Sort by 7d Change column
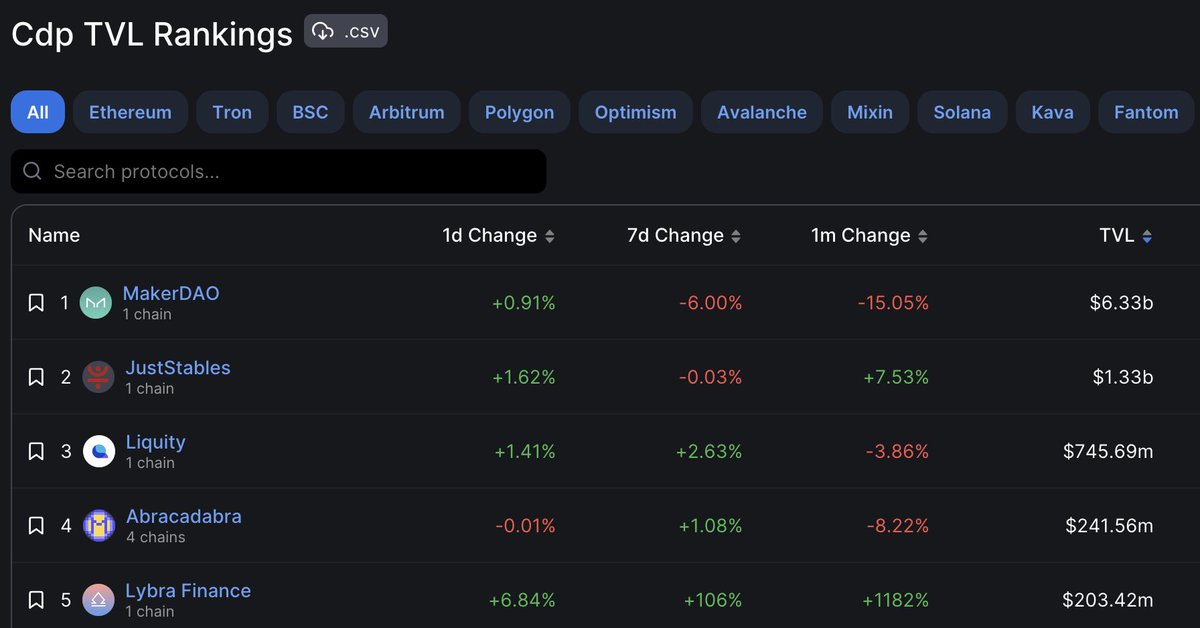The height and width of the screenshot is (628, 1200). (x=684, y=236)
